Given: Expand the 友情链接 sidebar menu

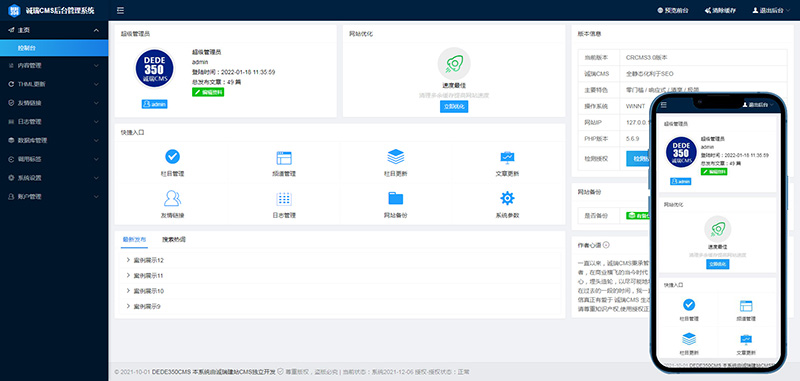Looking at the screenshot, I should click(54, 103).
